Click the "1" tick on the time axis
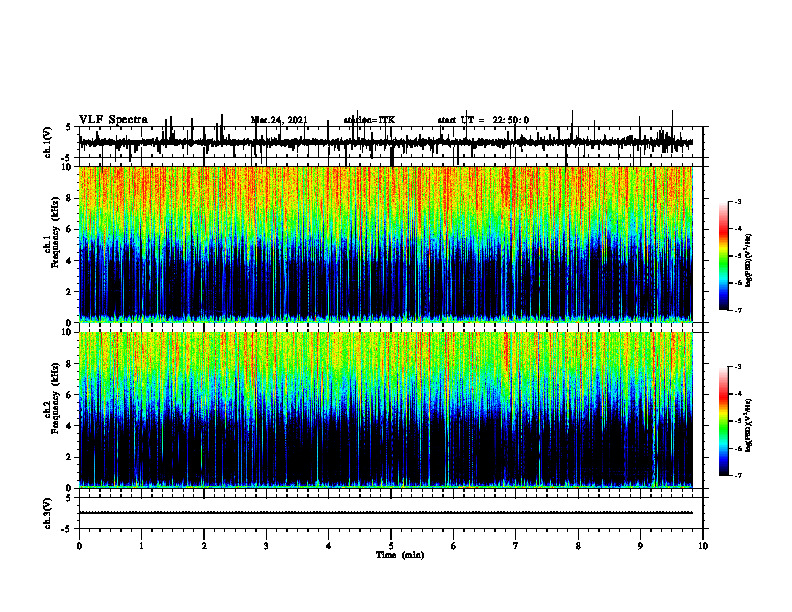Image resolution: width=792 pixels, height=612 pixels. (x=141, y=546)
